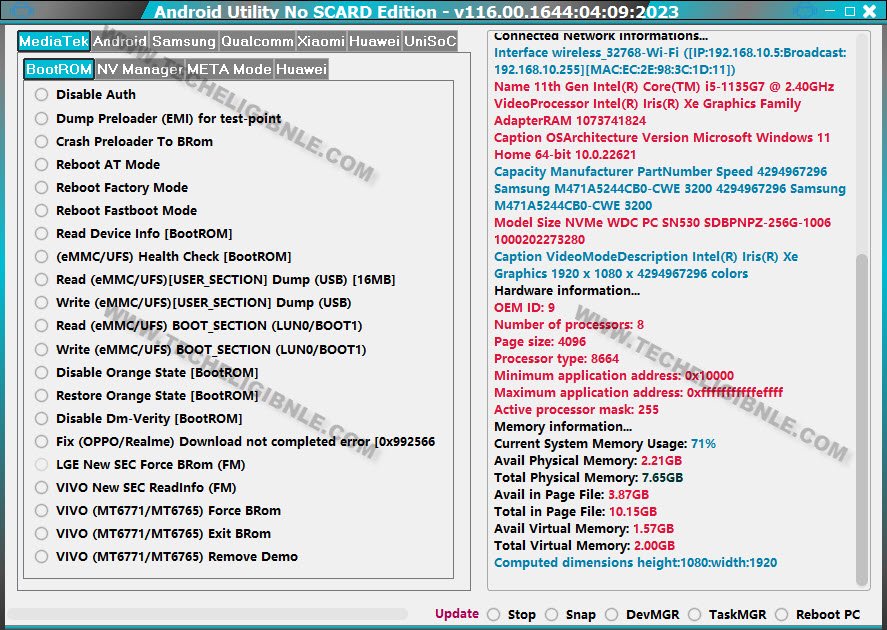Select the BootROM sub-tab
The width and height of the screenshot is (887, 630).
tap(59, 70)
